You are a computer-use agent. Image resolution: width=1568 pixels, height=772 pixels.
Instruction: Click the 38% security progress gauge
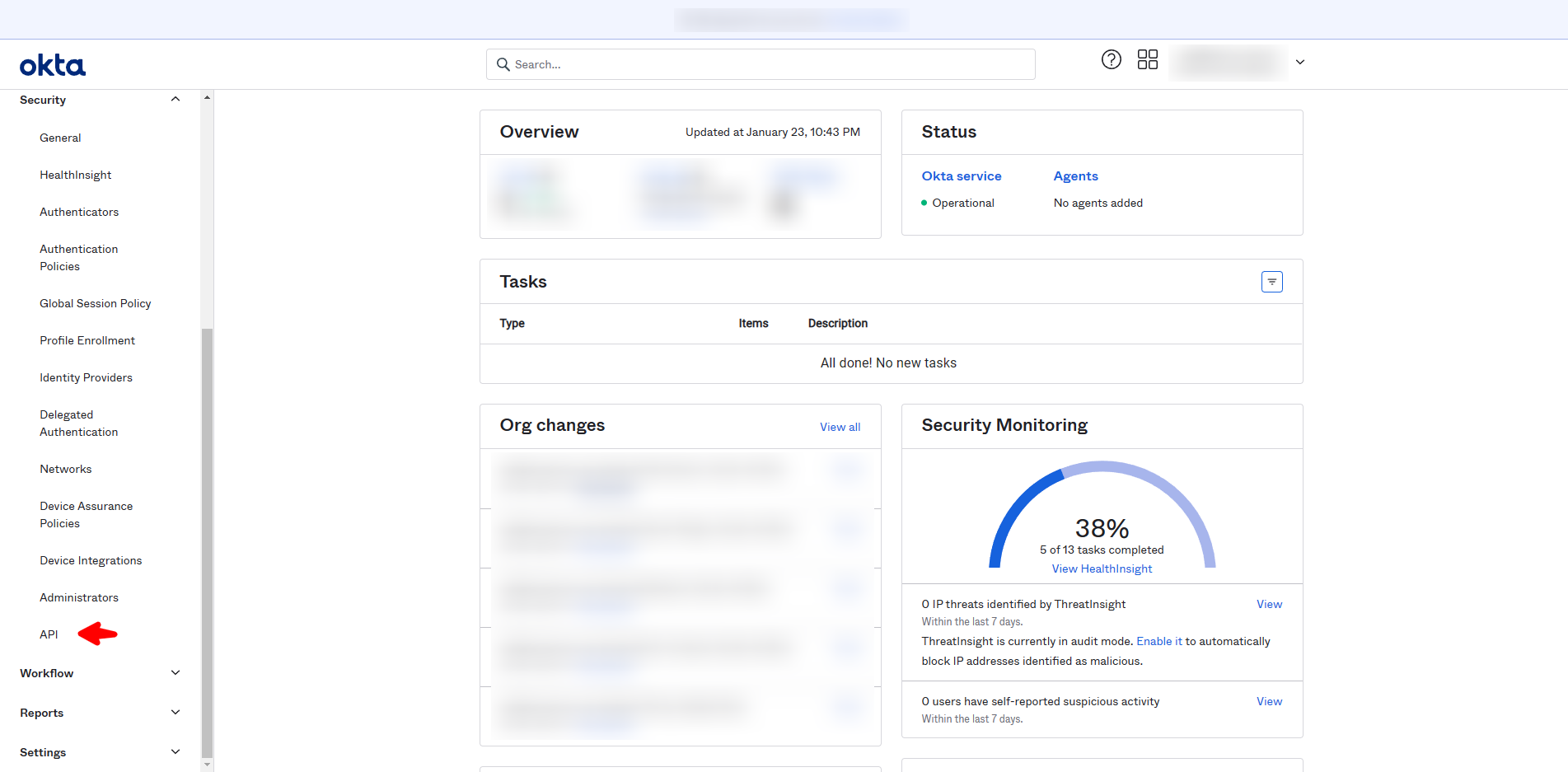pos(1102,515)
